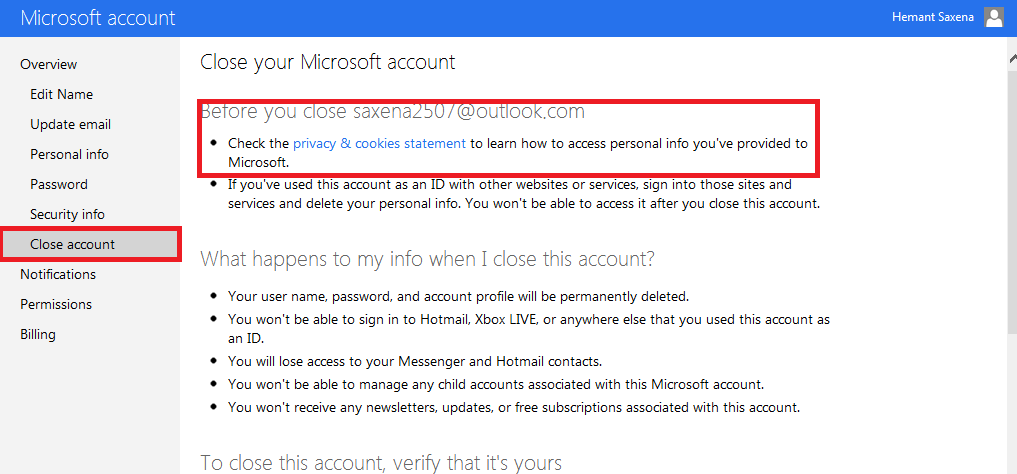Screen dimensions: 1017x474
Task: Click the 'What happens to my info' heading
Action: (427, 259)
